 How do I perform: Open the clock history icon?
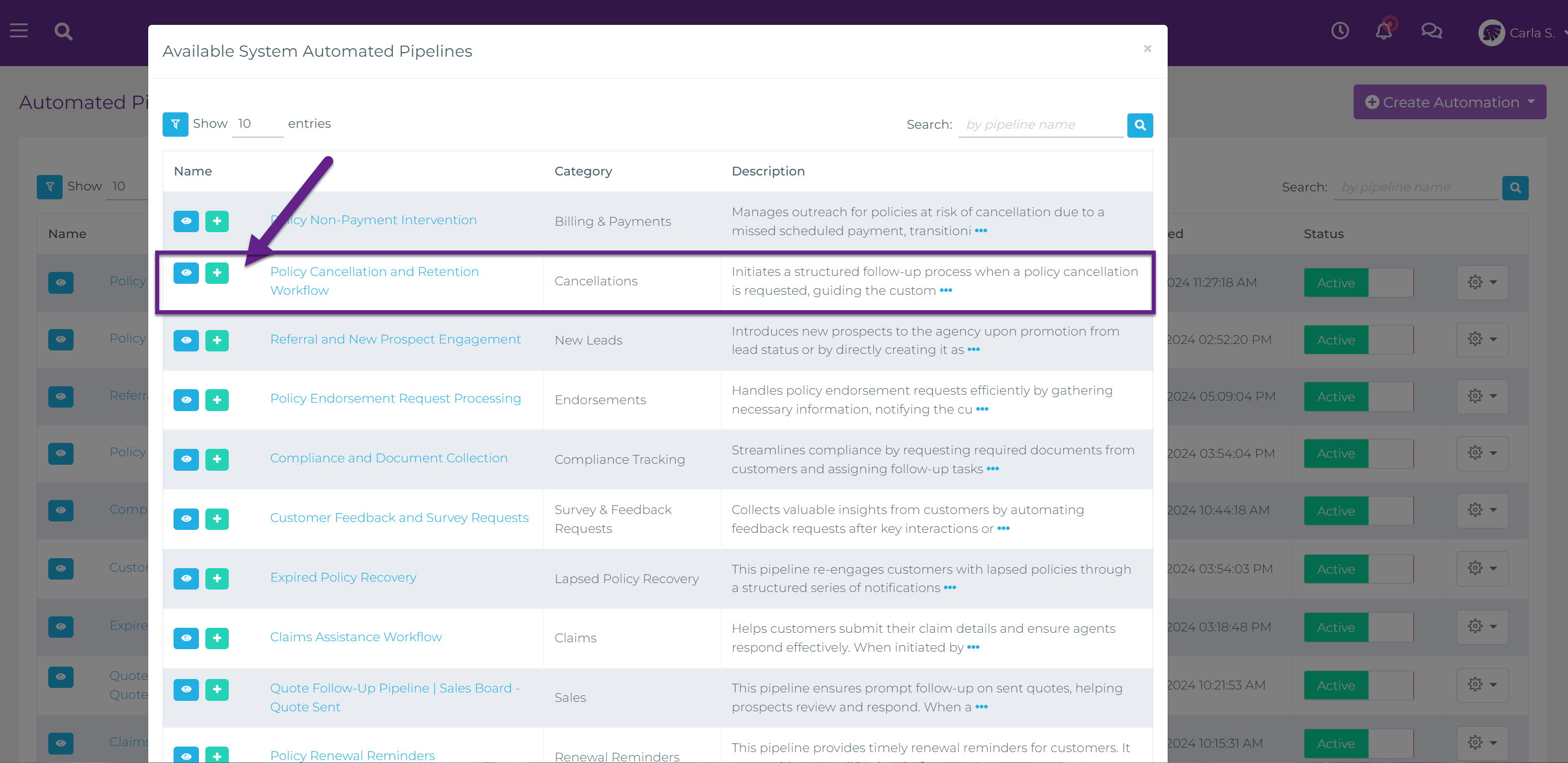click(x=1340, y=30)
